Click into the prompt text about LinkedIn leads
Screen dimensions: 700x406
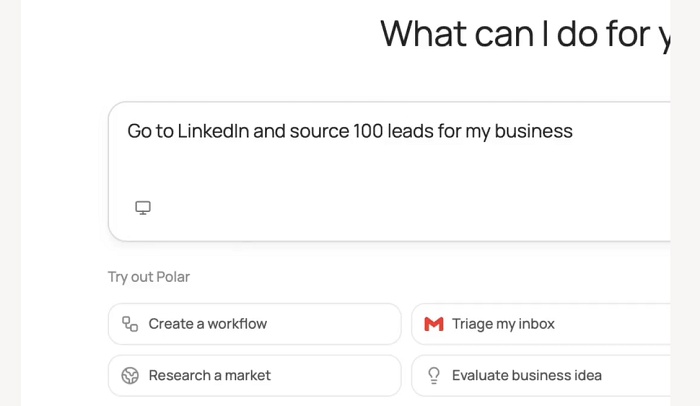click(350, 131)
